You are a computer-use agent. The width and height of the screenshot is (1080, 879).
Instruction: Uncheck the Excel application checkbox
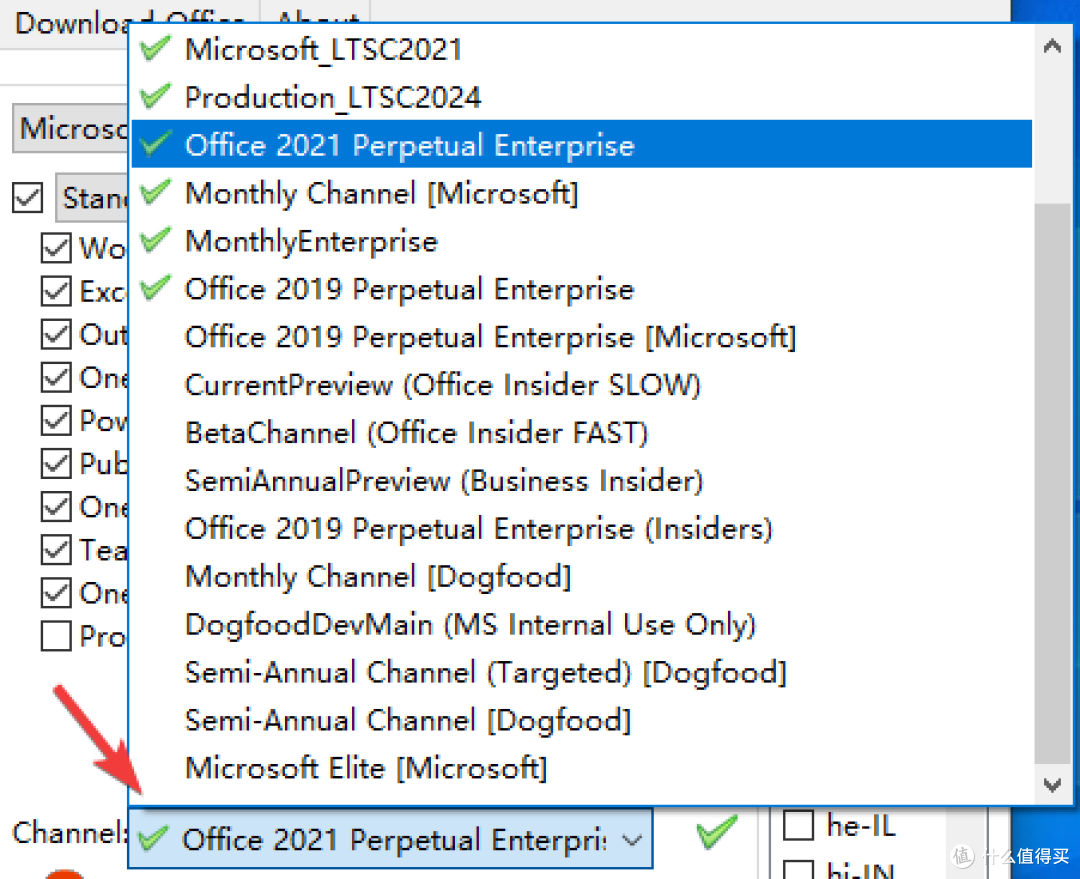coord(56,291)
